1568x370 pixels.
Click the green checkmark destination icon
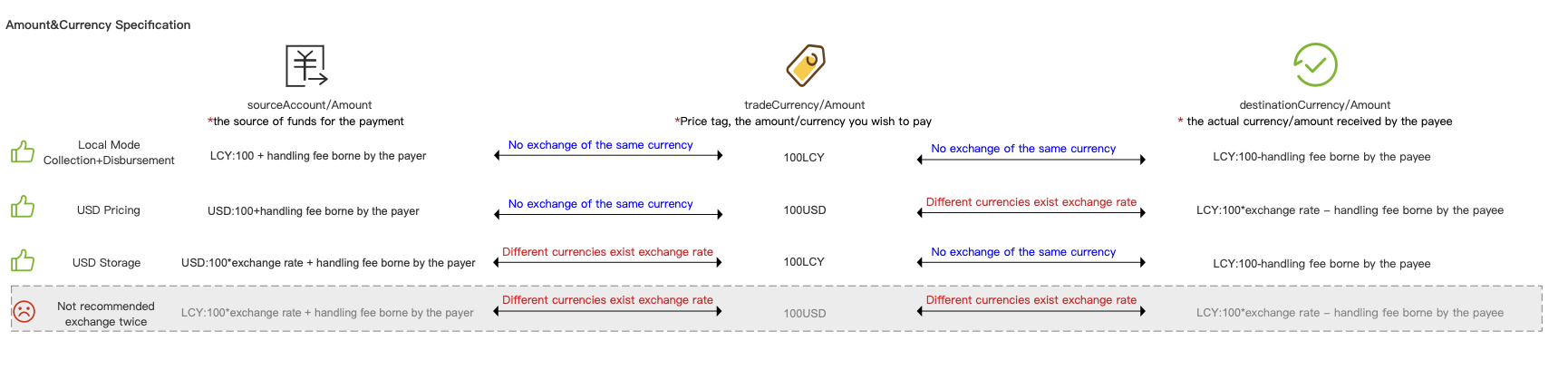pos(1315,64)
